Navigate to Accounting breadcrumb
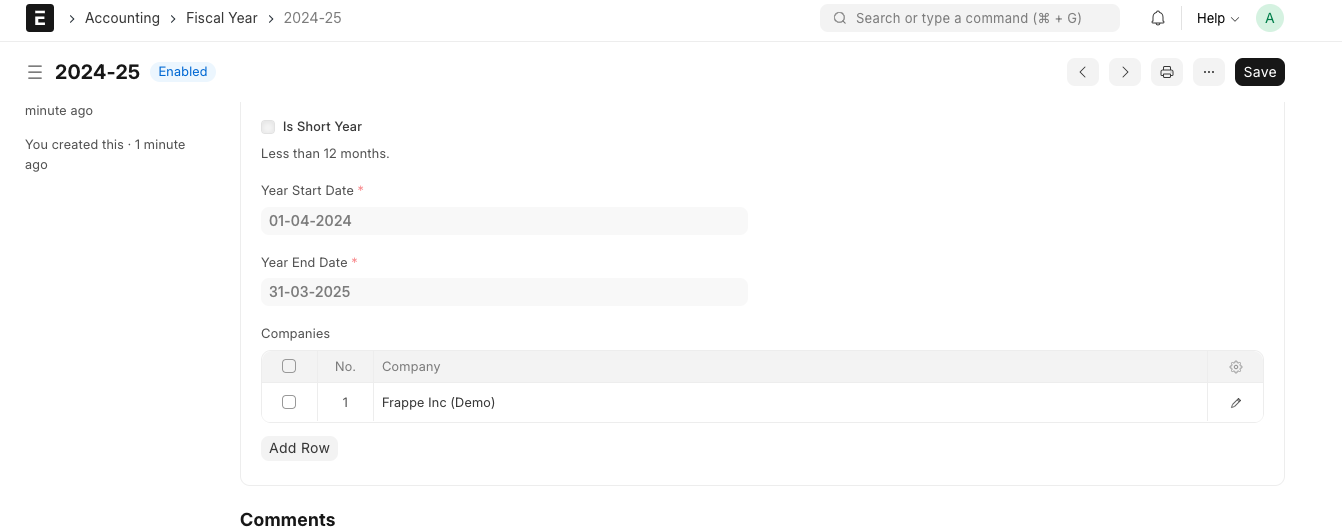 (x=122, y=18)
